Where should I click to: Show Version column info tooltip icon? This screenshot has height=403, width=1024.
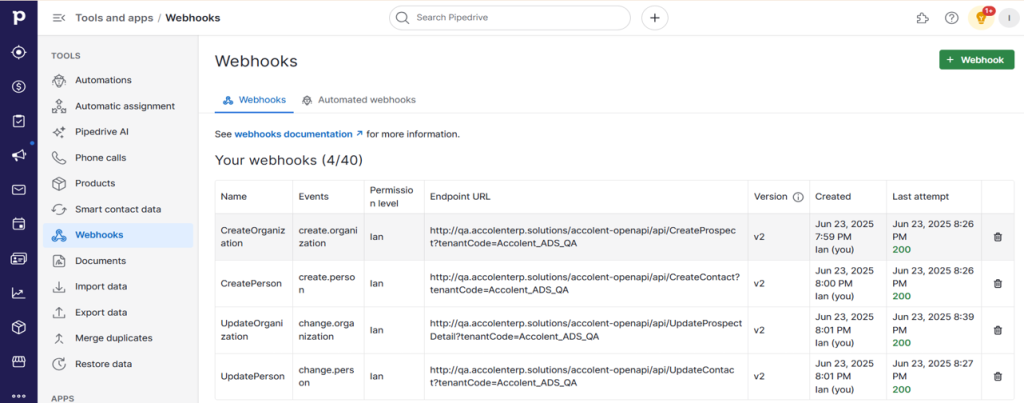pos(797,197)
